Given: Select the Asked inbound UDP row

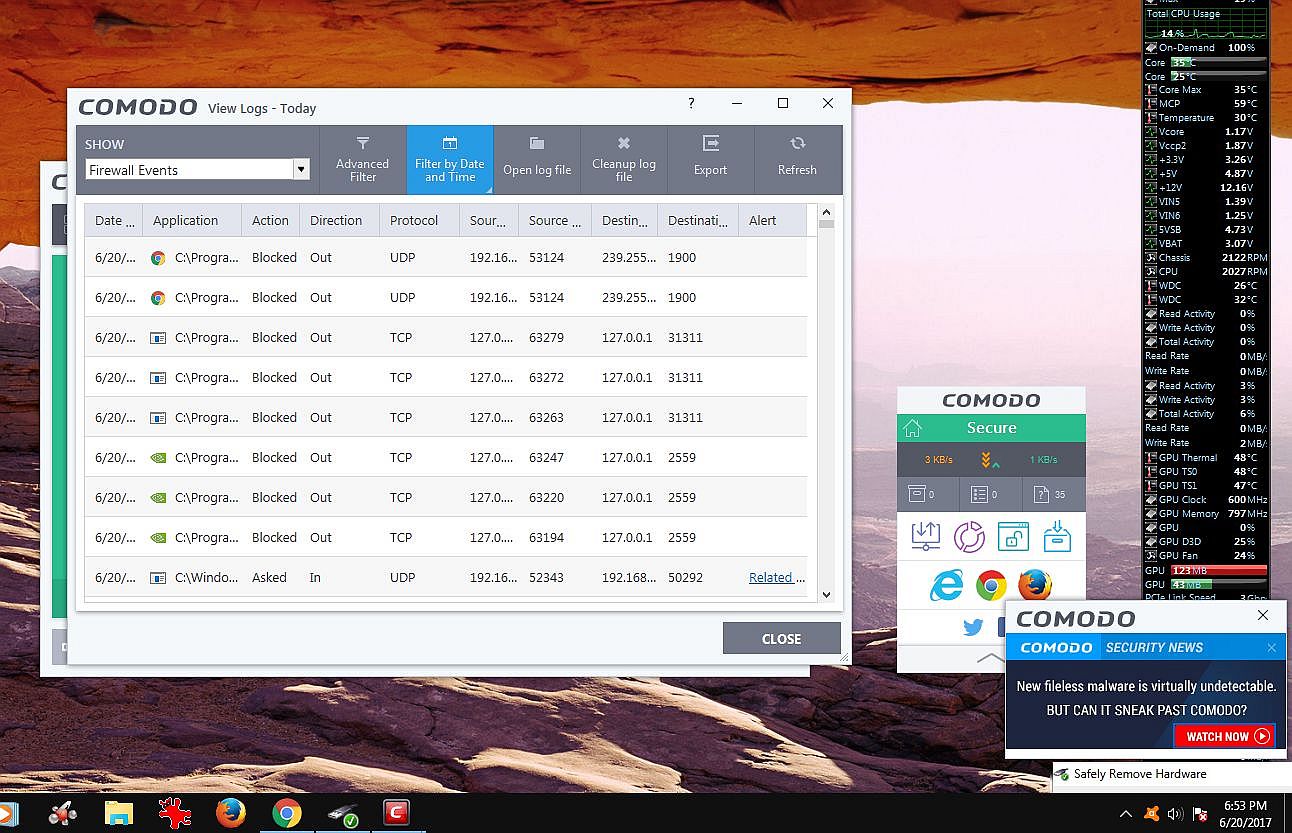Looking at the screenshot, I should [x=446, y=577].
